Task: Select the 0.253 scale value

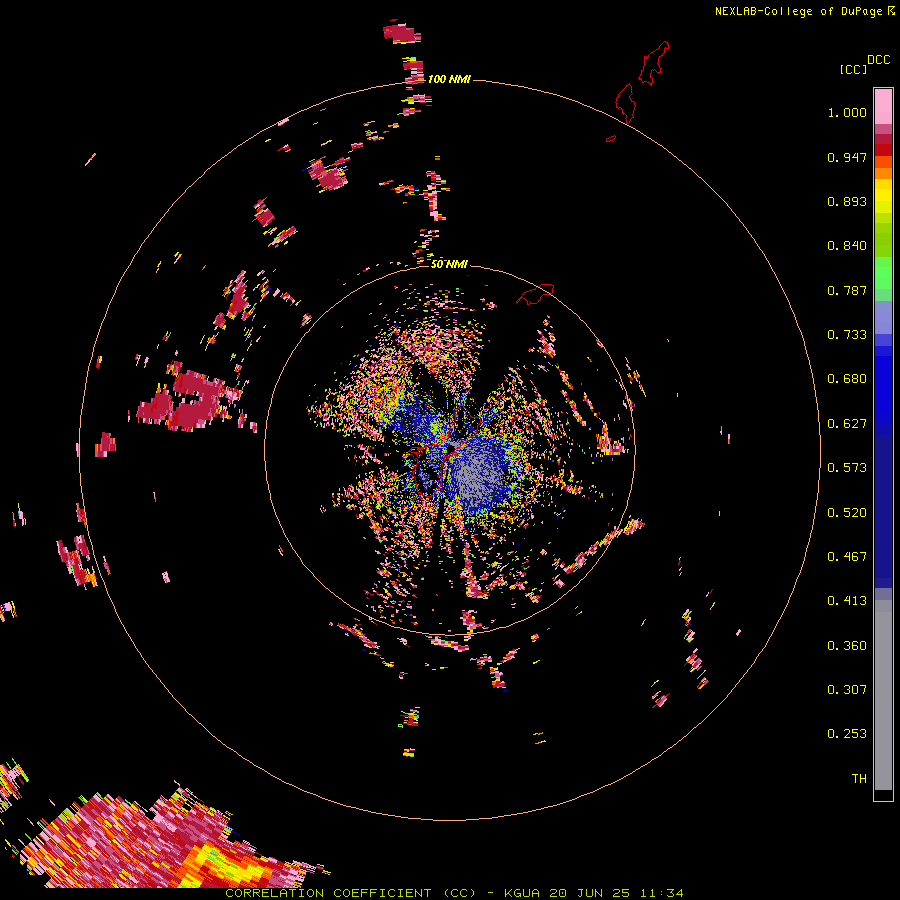Action: pyautogui.click(x=847, y=734)
